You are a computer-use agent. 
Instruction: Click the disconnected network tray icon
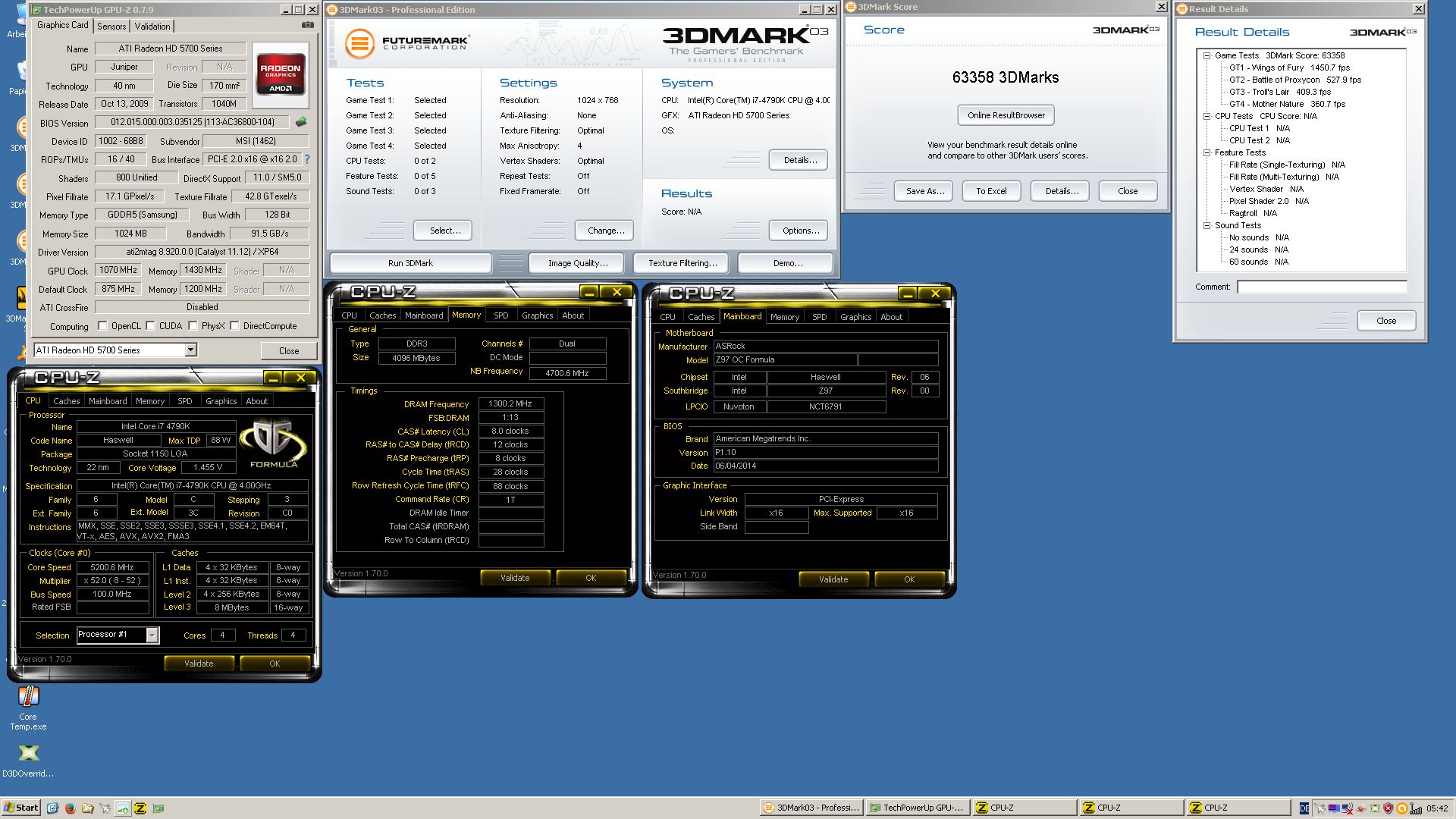[1348, 808]
